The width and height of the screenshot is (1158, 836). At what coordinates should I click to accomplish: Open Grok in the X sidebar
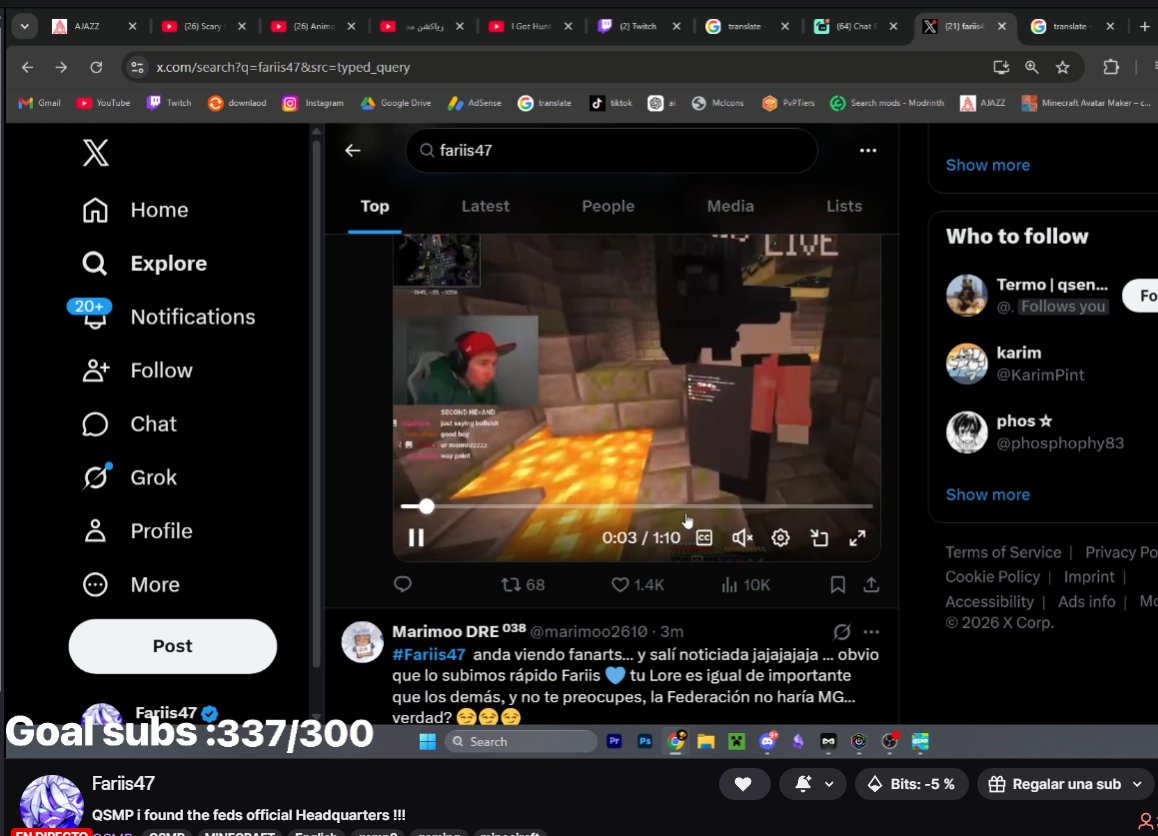(x=129, y=478)
